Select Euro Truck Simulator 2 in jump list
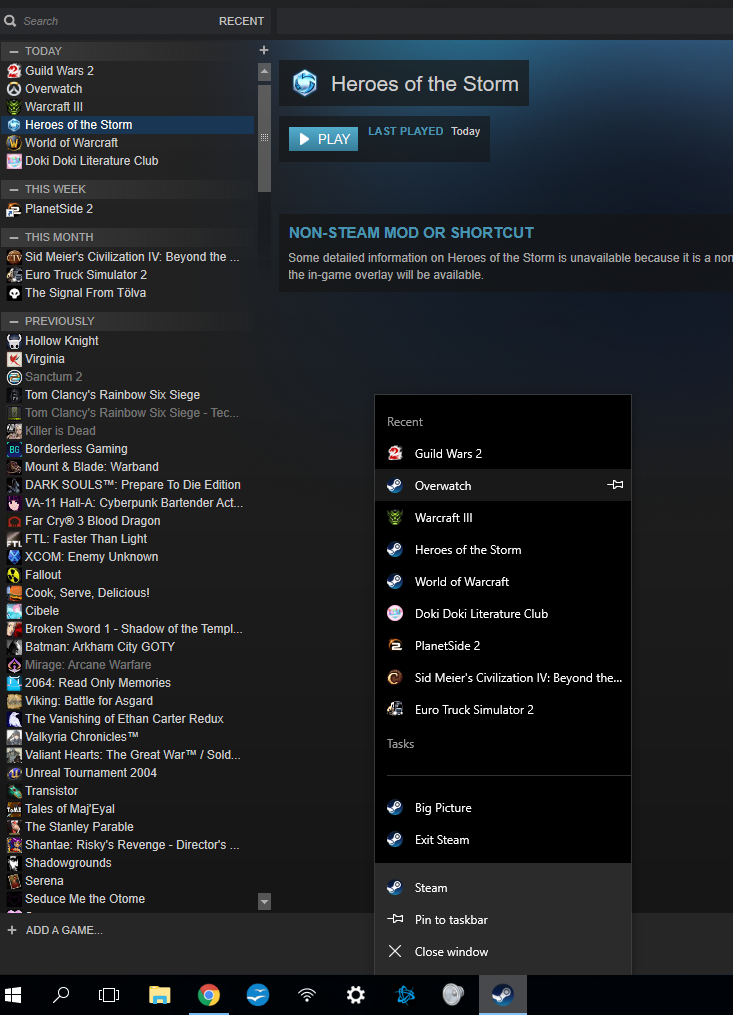Screen dimensions: 733x1015 [x=502, y=709]
